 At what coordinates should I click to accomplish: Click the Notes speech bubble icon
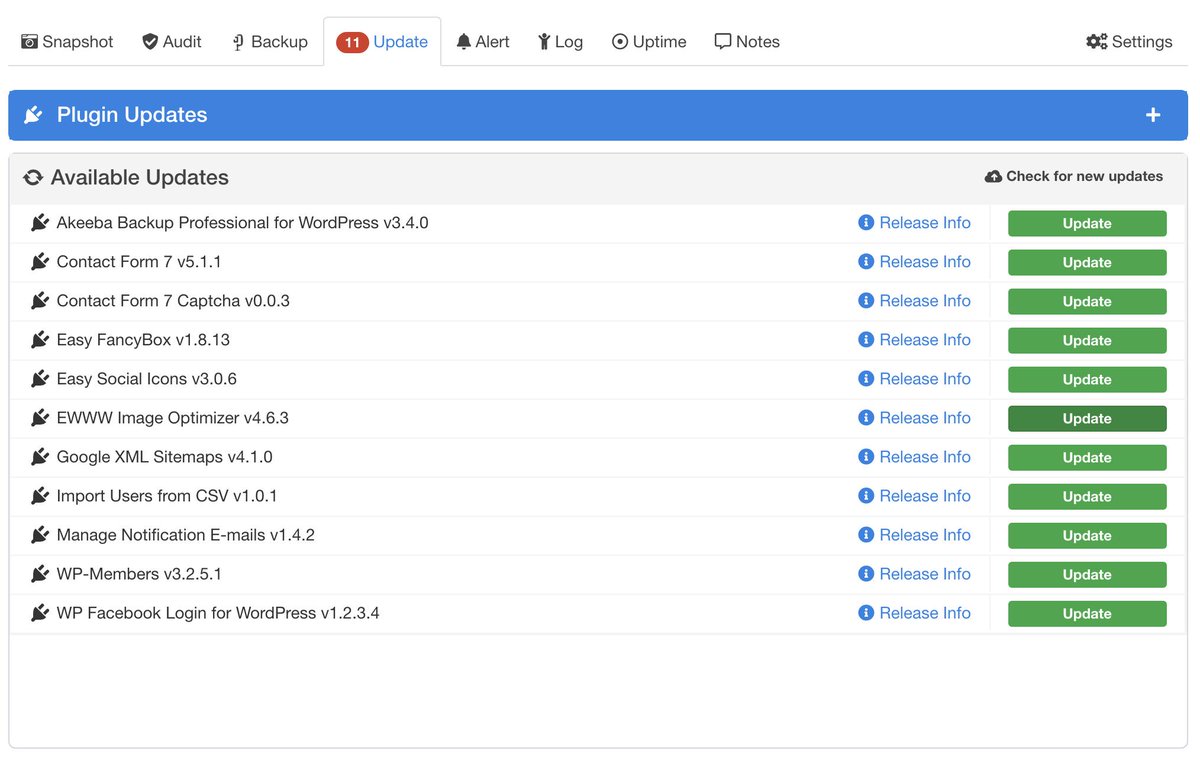(722, 41)
